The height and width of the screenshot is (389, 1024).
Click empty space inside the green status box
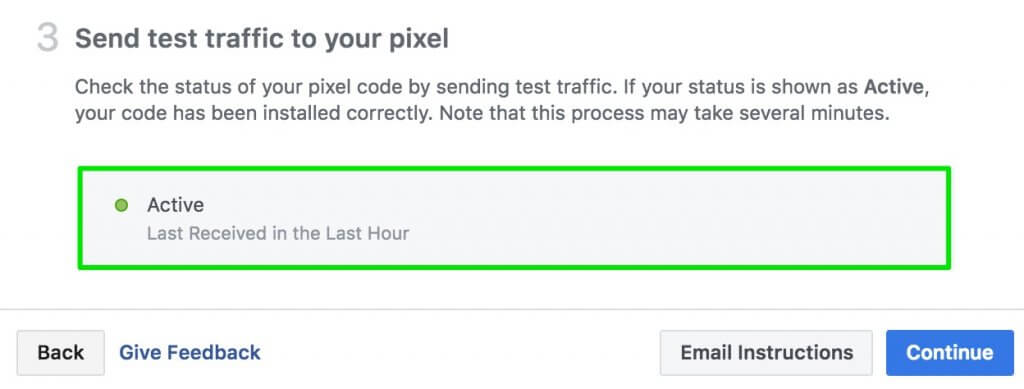click(x=653, y=219)
